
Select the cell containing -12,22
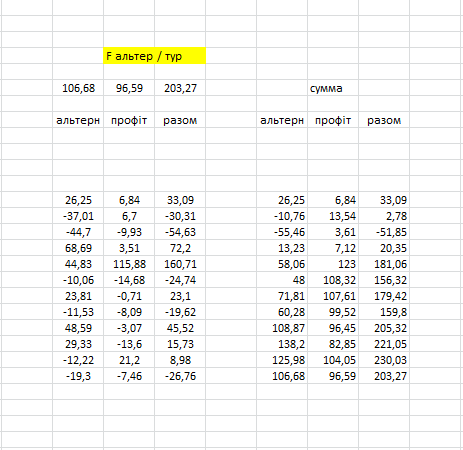tap(78, 360)
